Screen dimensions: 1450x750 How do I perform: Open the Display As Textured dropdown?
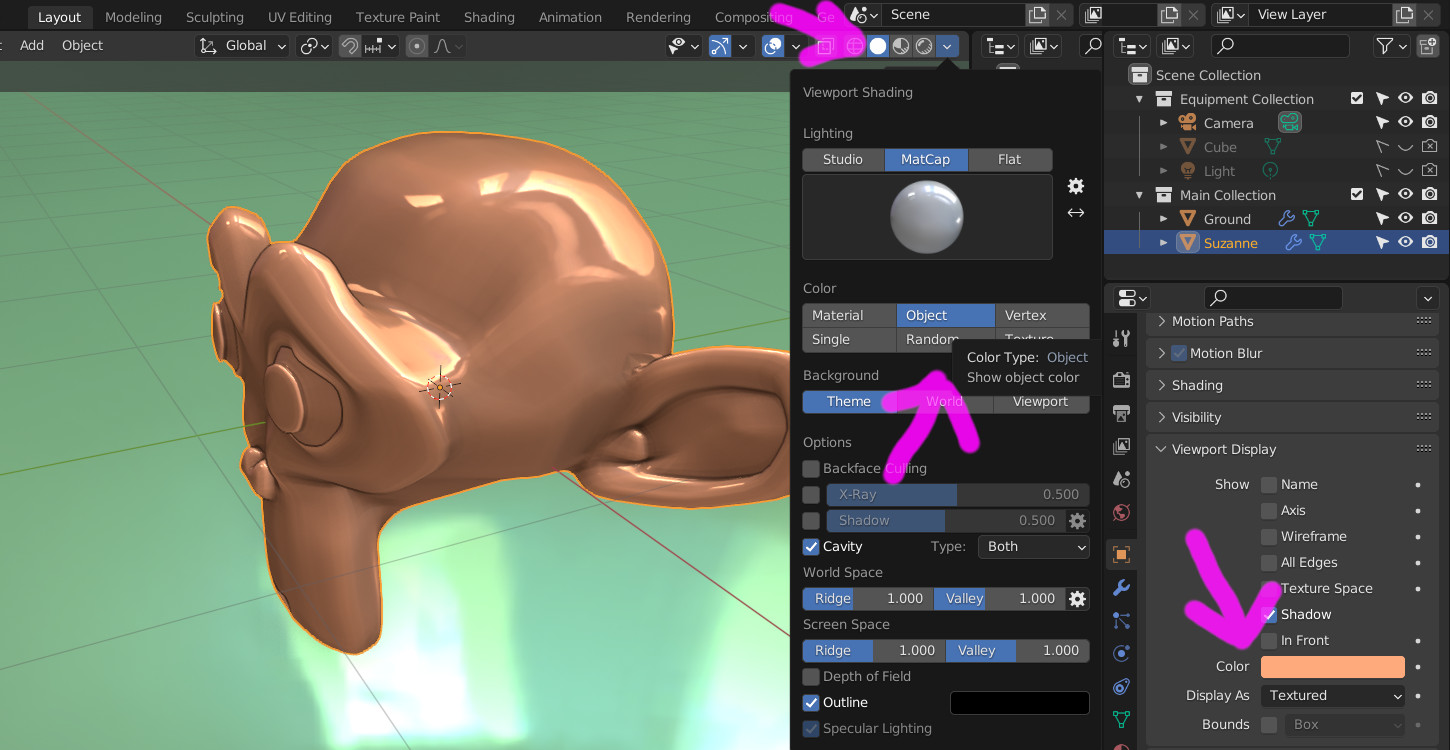(1333, 695)
